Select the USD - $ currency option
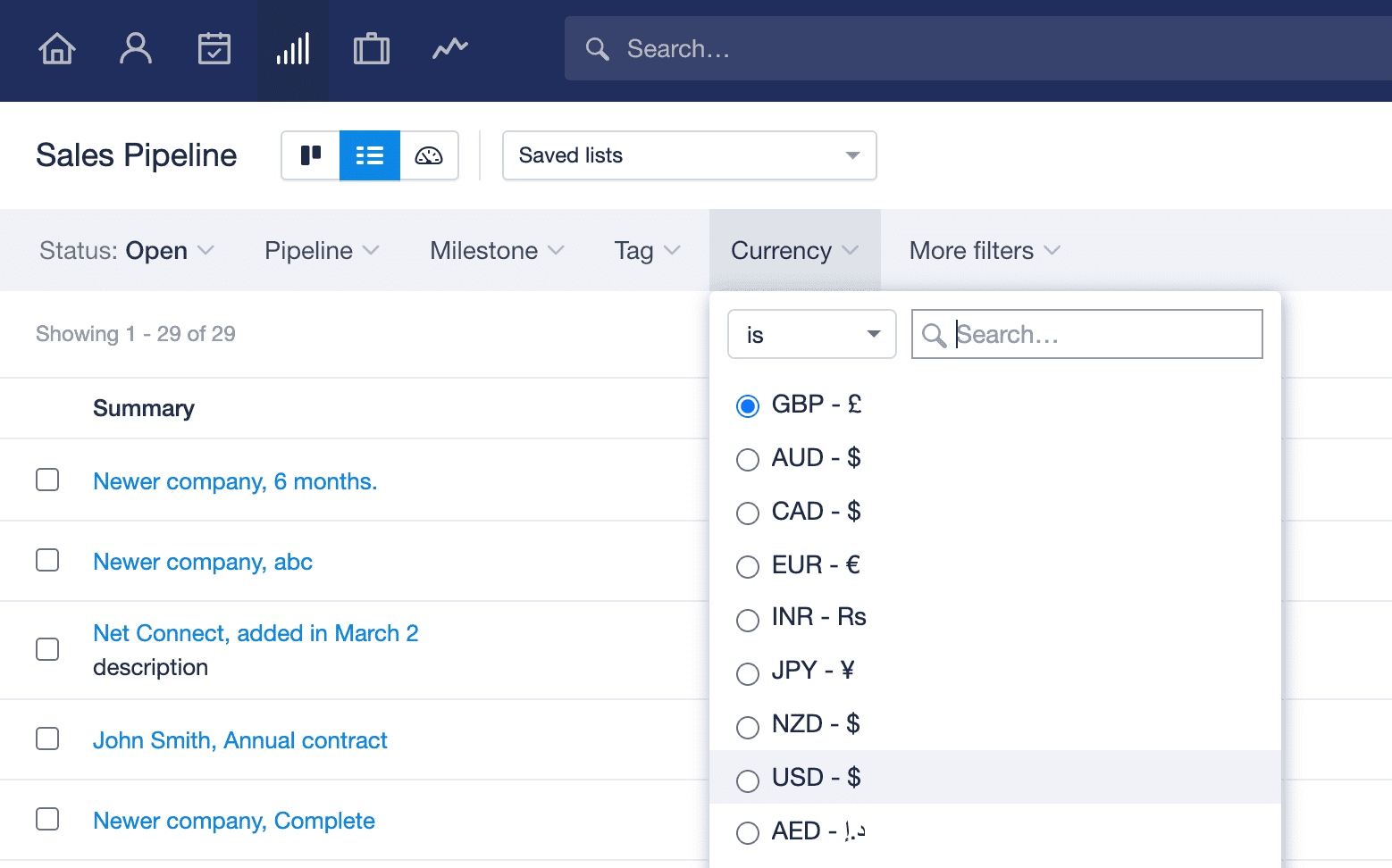Viewport: 1392px width, 868px height. [x=748, y=780]
